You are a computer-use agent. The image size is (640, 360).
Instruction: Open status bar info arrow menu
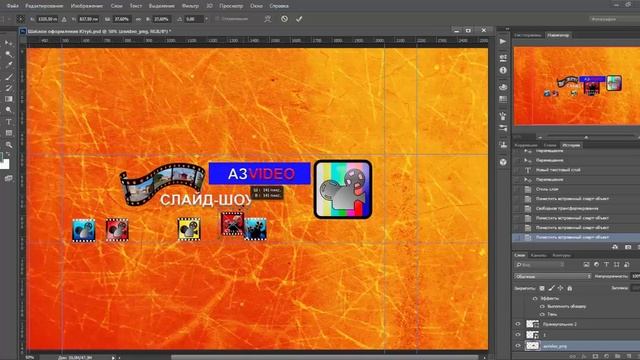tap(113, 358)
